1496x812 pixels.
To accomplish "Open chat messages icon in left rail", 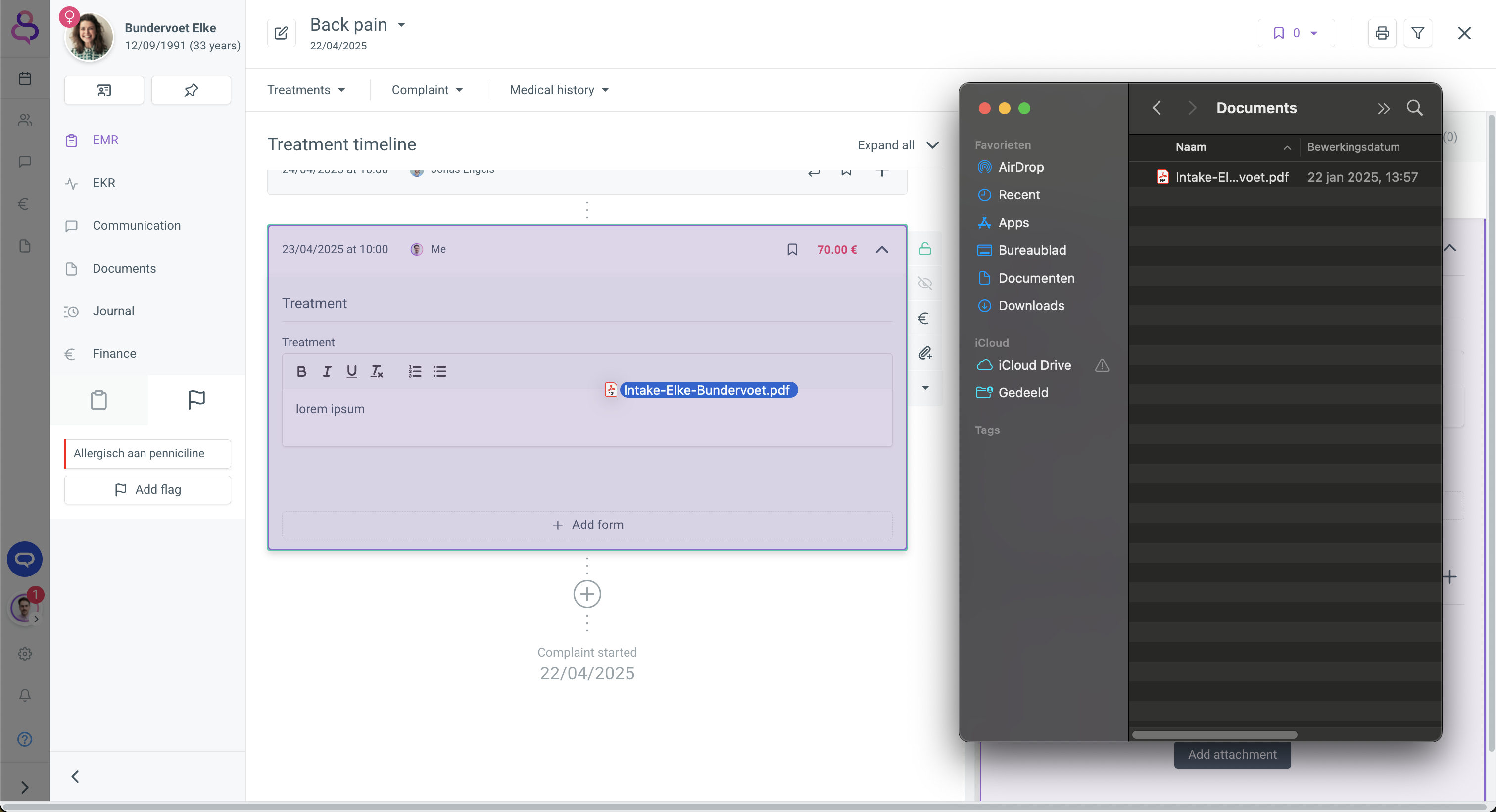I will [x=24, y=162].
